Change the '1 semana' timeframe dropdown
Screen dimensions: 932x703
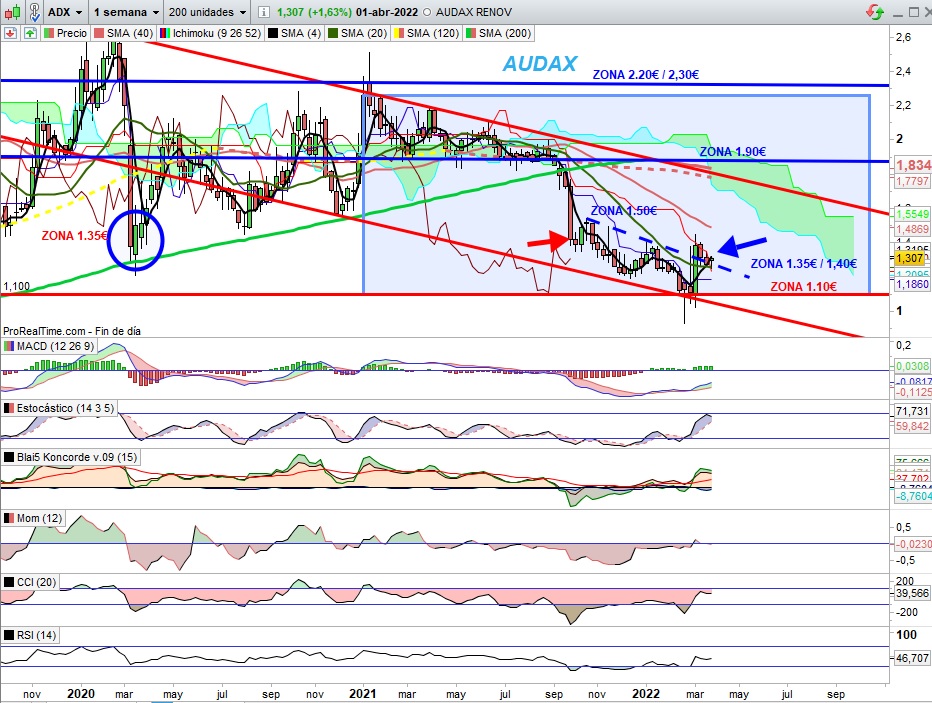(x=126, y=12)
